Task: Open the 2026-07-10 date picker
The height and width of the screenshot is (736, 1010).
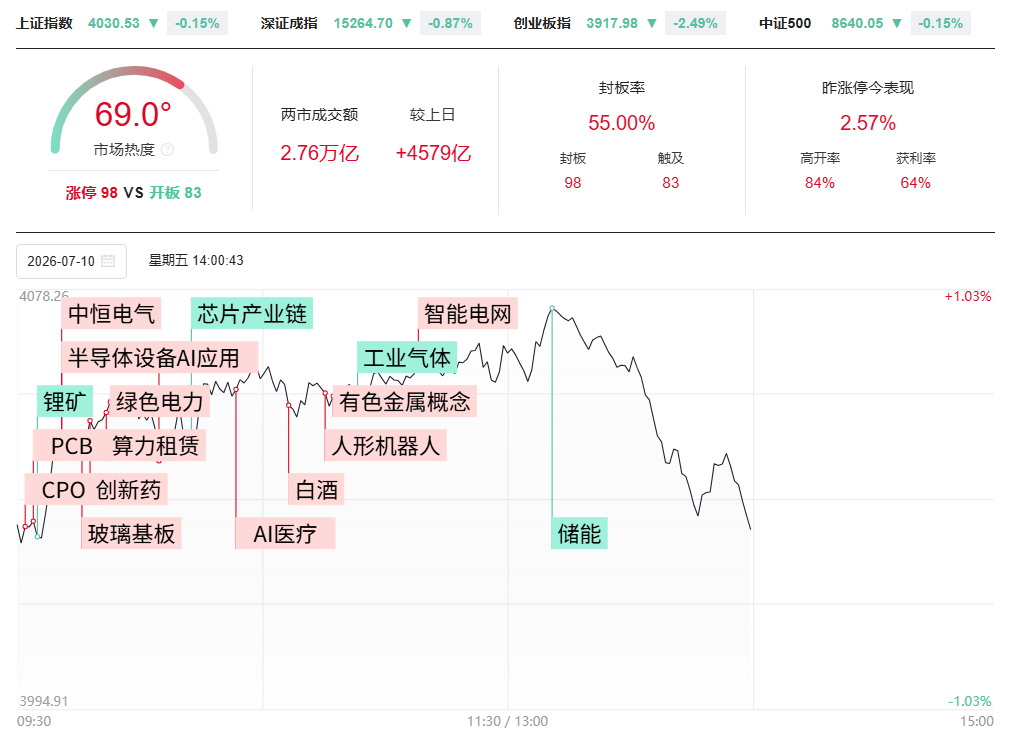Action: 71,261
